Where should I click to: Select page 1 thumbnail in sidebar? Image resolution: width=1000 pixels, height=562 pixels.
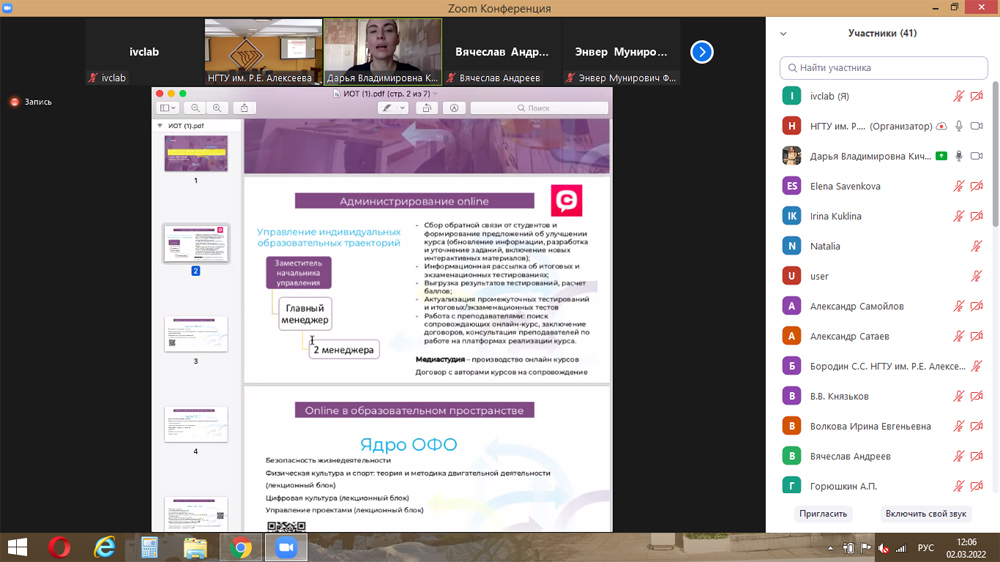pos(196,153)
